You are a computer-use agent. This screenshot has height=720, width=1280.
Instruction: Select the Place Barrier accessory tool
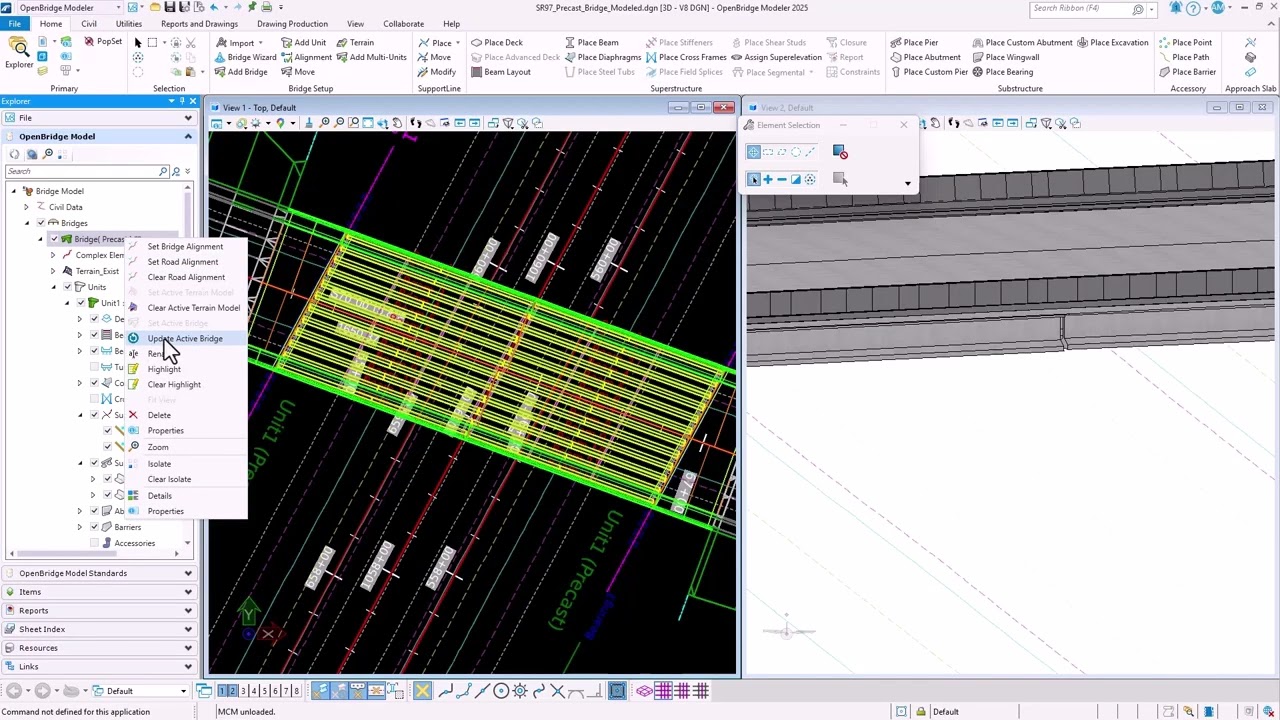[1186, 72]
